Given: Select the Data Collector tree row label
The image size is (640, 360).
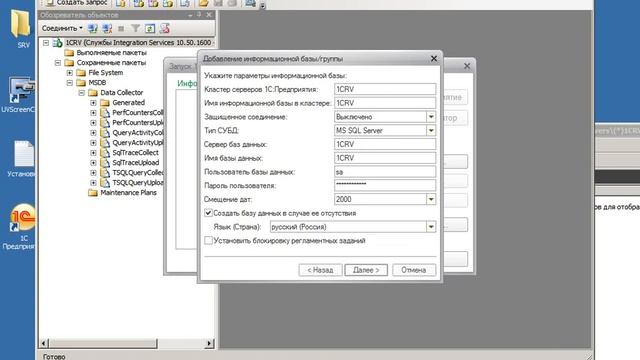Looking at the screenshot, I should [122, 93].
